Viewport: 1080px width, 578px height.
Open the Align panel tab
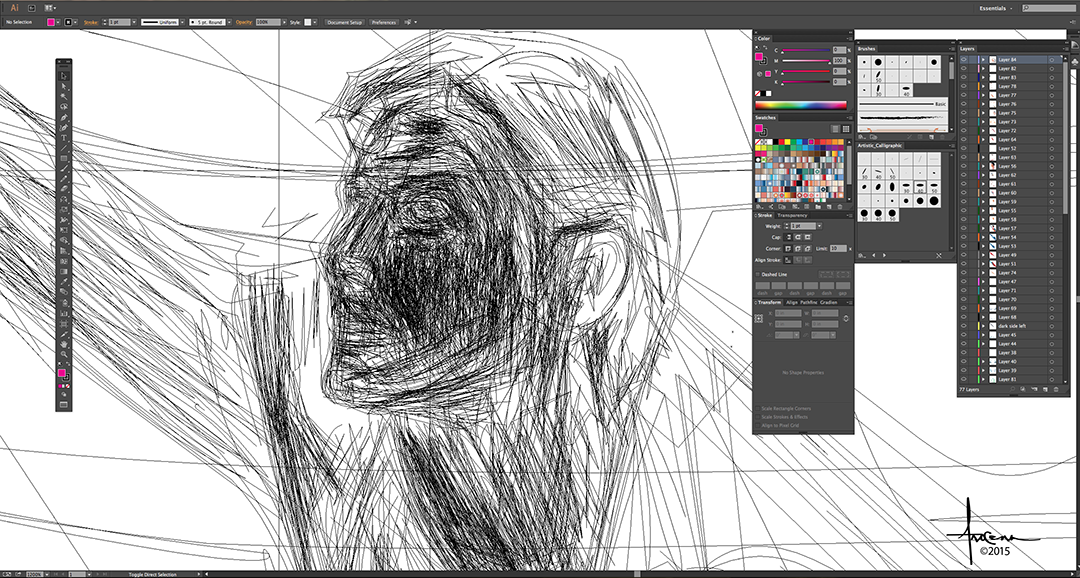792,302
